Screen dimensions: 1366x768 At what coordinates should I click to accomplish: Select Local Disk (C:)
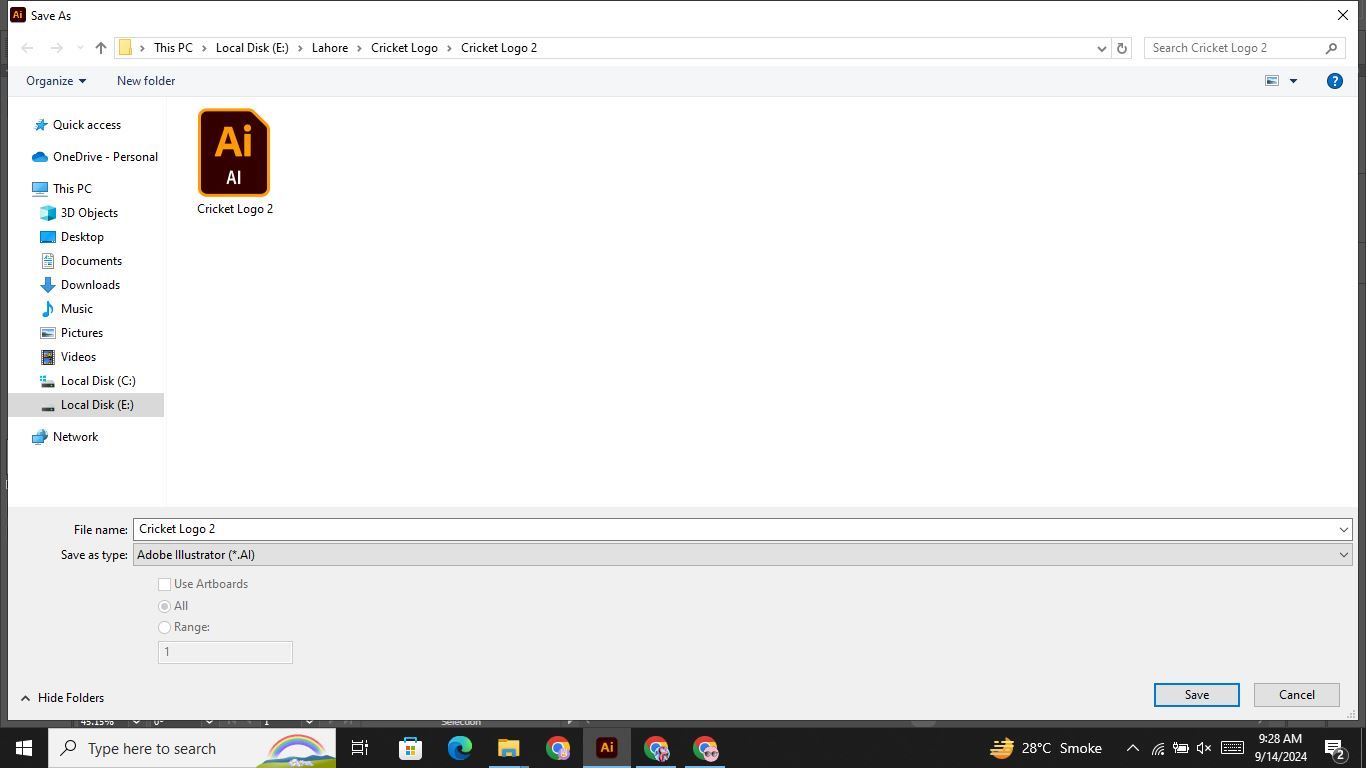point(98,381)
